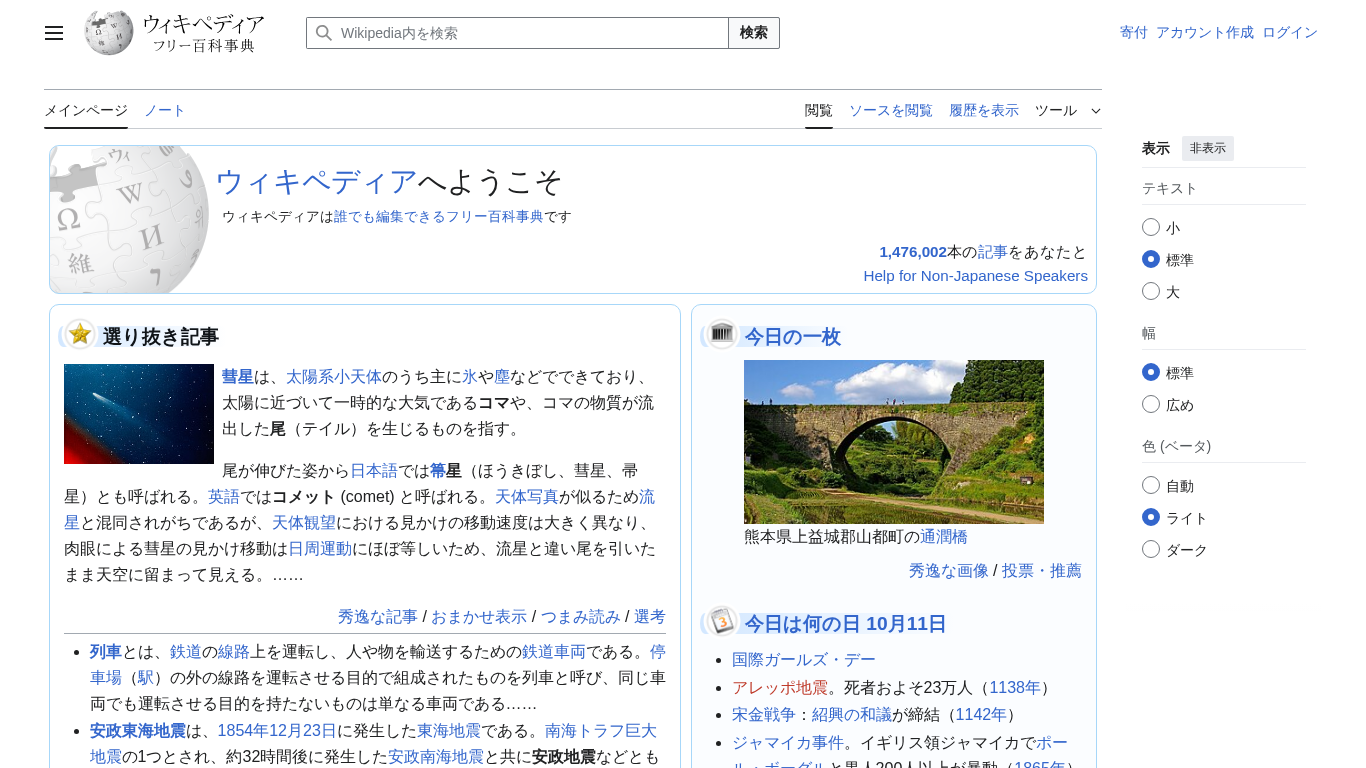
Task: Click the ウィキペディア フリー百科事典 wordmark
Action: 203,33
